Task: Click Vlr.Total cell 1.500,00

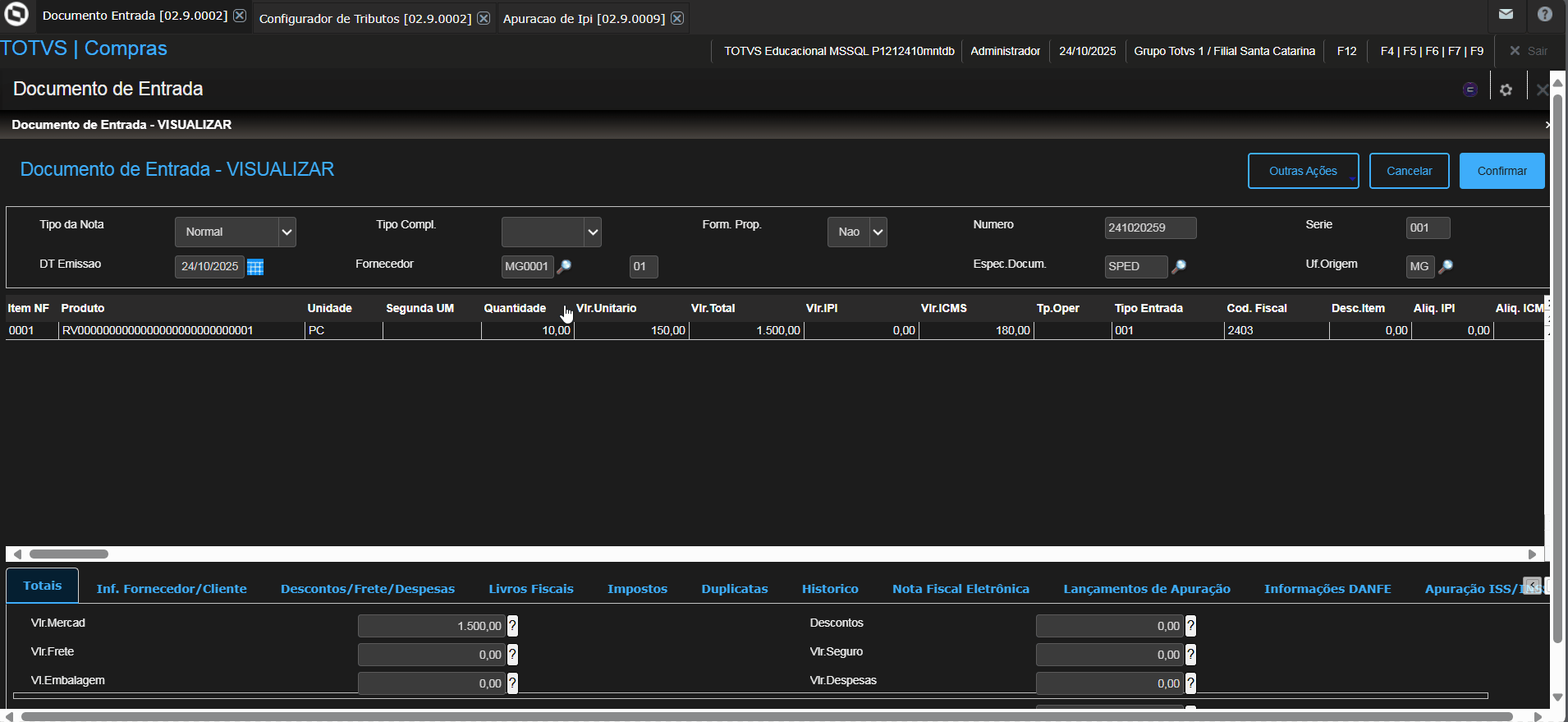Action: pyautogui.click(x=746, y=330)
